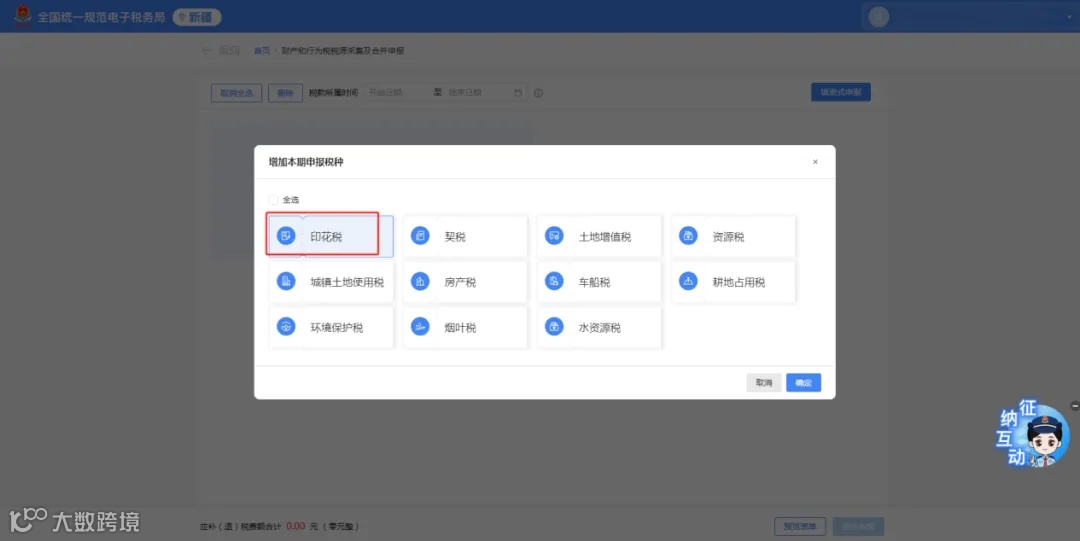This screenshot has width=1080, height=541.
Task: Confirm the selection with 确定 button
Action: 803,382
